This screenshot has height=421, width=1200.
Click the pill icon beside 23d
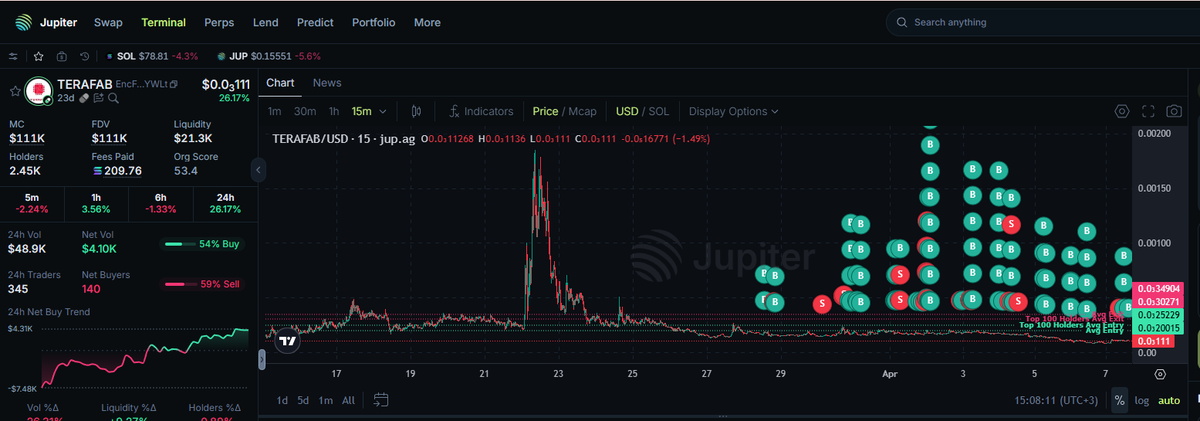click(86, 98)
